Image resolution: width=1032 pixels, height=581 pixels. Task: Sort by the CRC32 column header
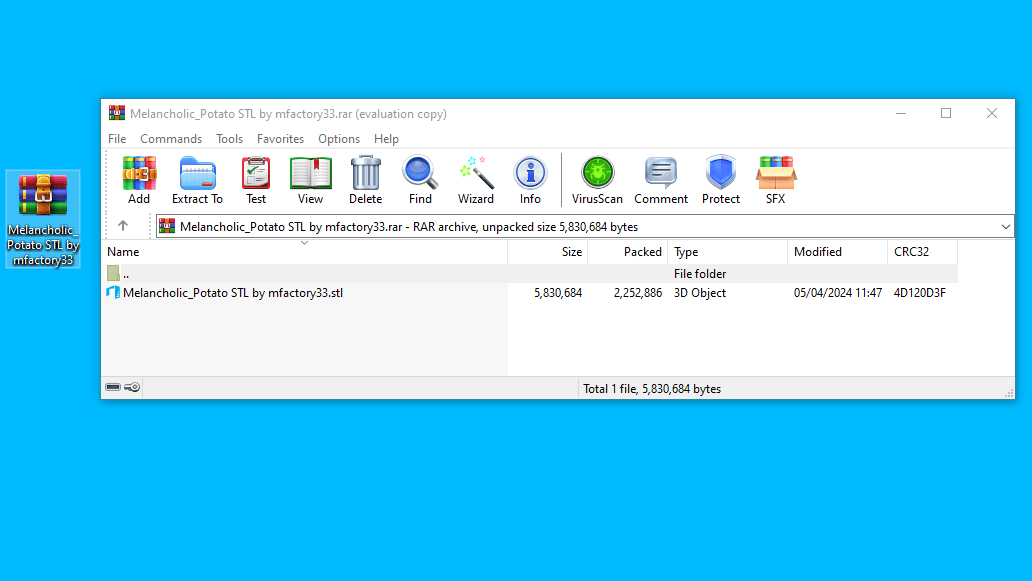(x=923, y=252)
